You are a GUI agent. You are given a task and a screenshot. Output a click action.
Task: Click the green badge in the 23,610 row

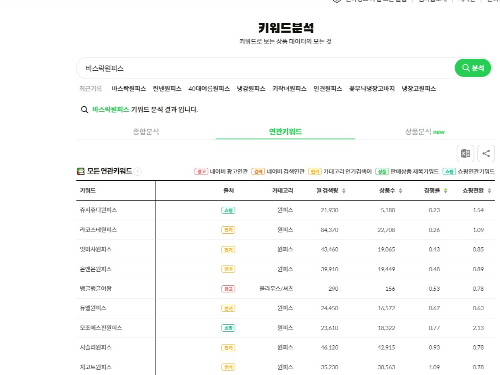[x=228, y=328]
